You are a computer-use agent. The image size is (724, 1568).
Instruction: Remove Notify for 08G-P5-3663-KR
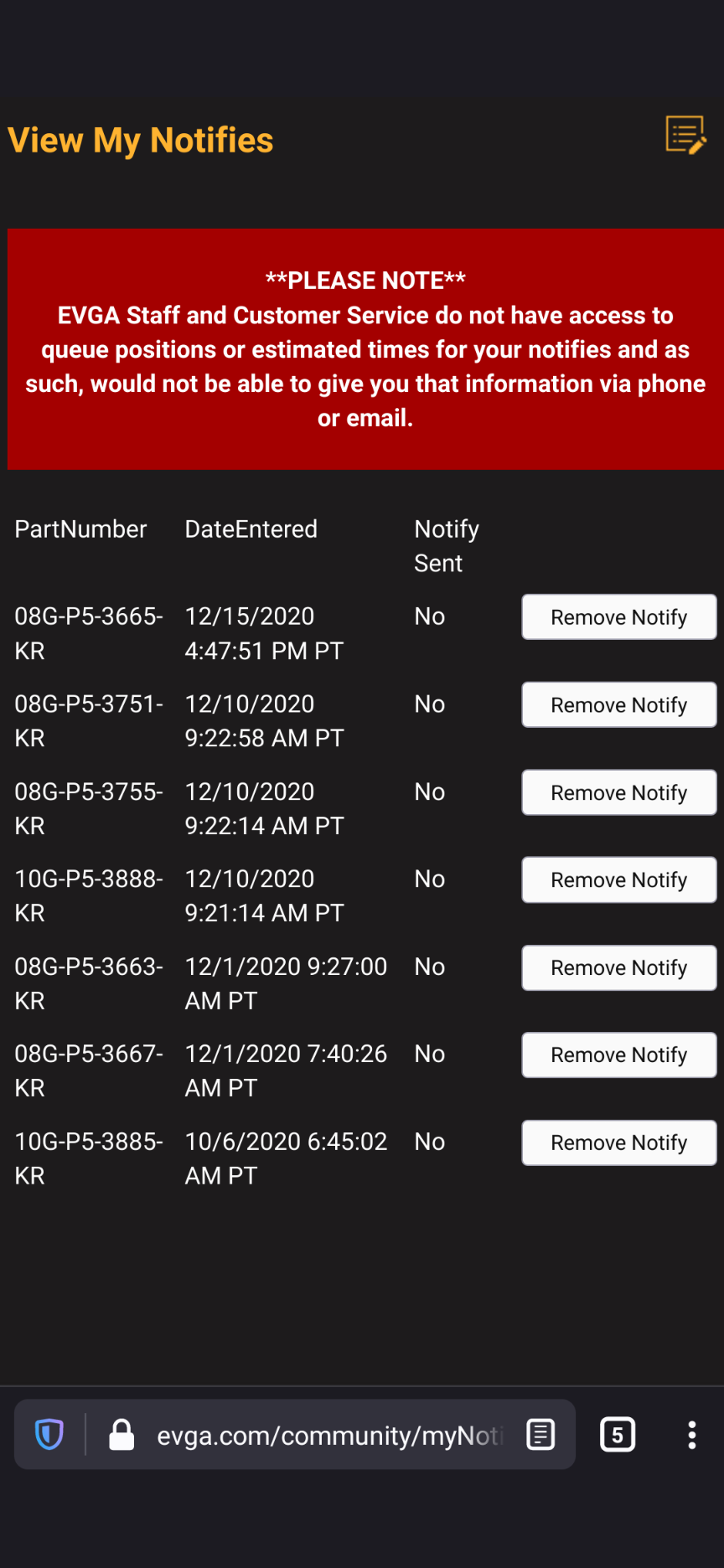point(618,967)
